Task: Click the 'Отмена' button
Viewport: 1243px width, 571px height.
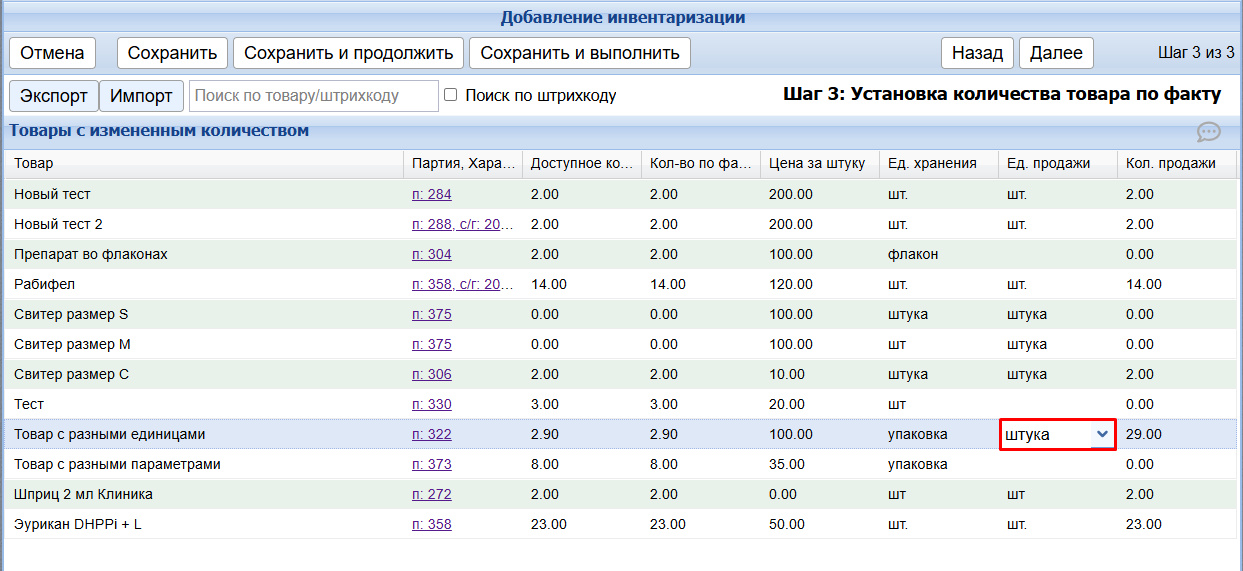Action: point(52,53)
